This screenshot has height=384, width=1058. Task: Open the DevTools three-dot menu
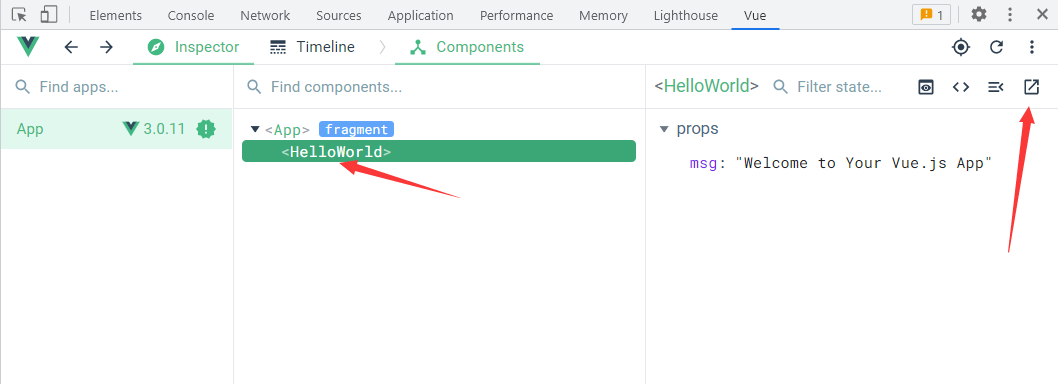pyautogui.click(x=1010, y=14)
